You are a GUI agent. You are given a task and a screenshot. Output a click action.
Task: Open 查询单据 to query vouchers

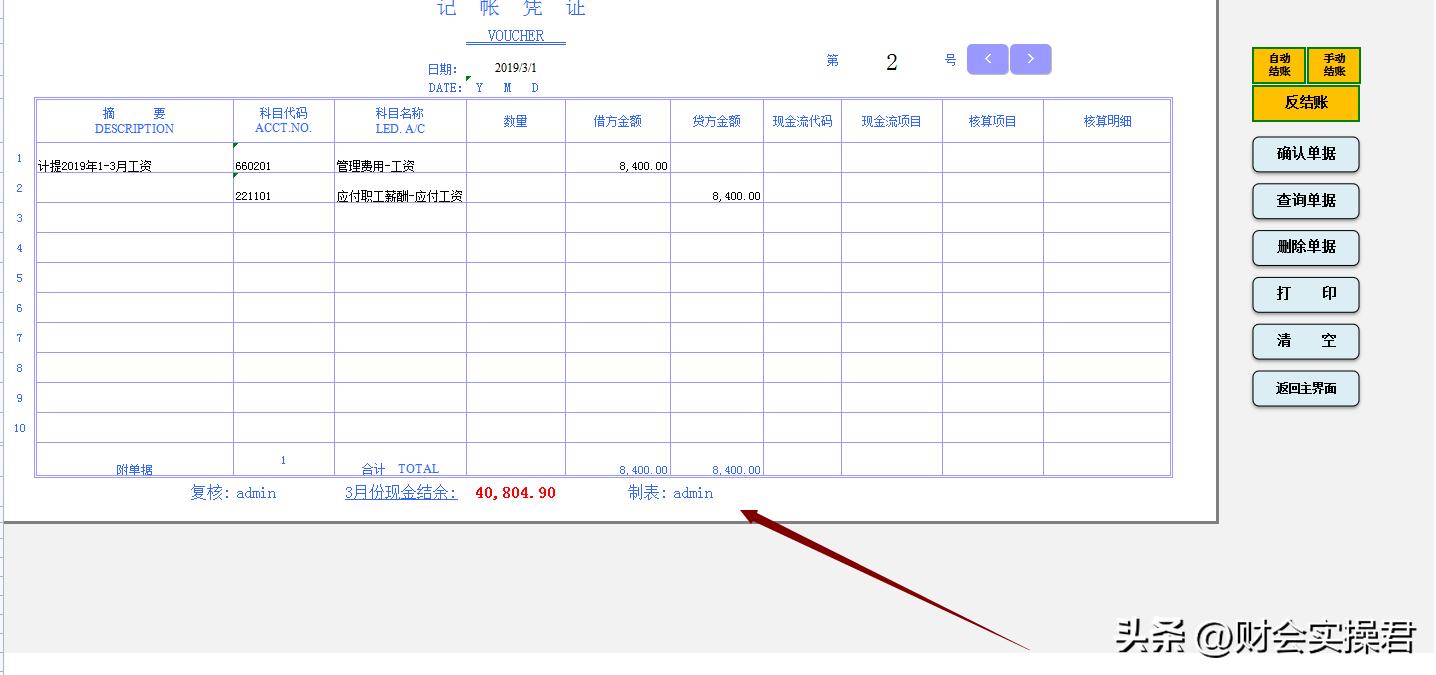point(1305,201)
